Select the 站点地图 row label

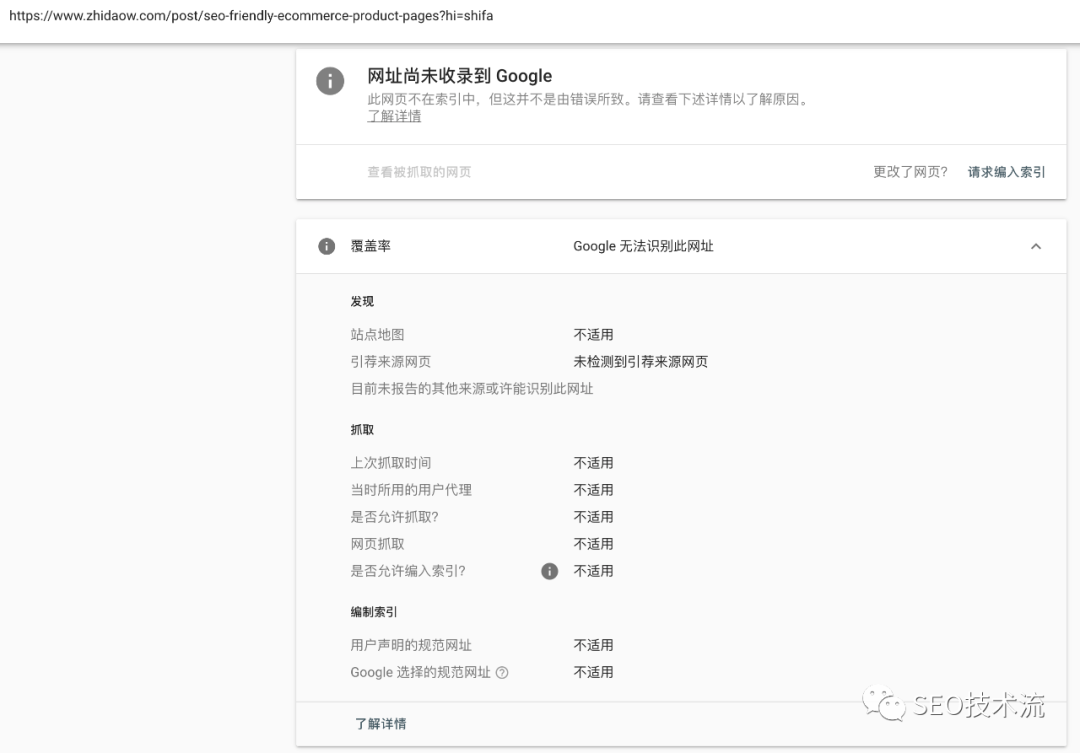click(x=377, y=335)
